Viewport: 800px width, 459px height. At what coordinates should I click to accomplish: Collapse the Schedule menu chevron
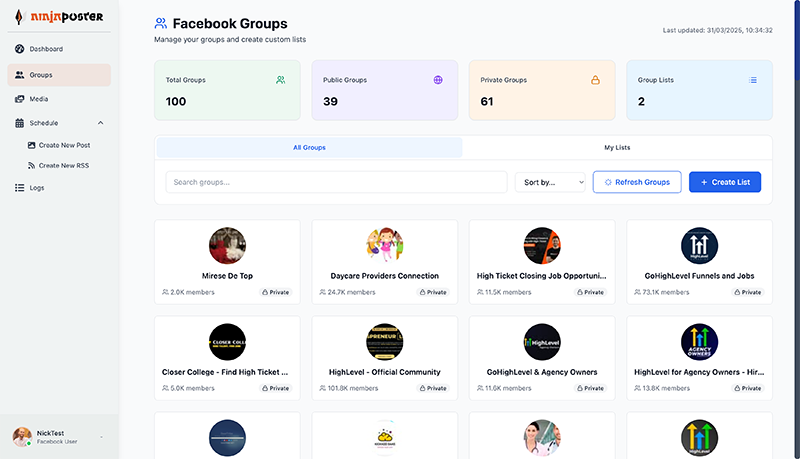click(101, 123)
